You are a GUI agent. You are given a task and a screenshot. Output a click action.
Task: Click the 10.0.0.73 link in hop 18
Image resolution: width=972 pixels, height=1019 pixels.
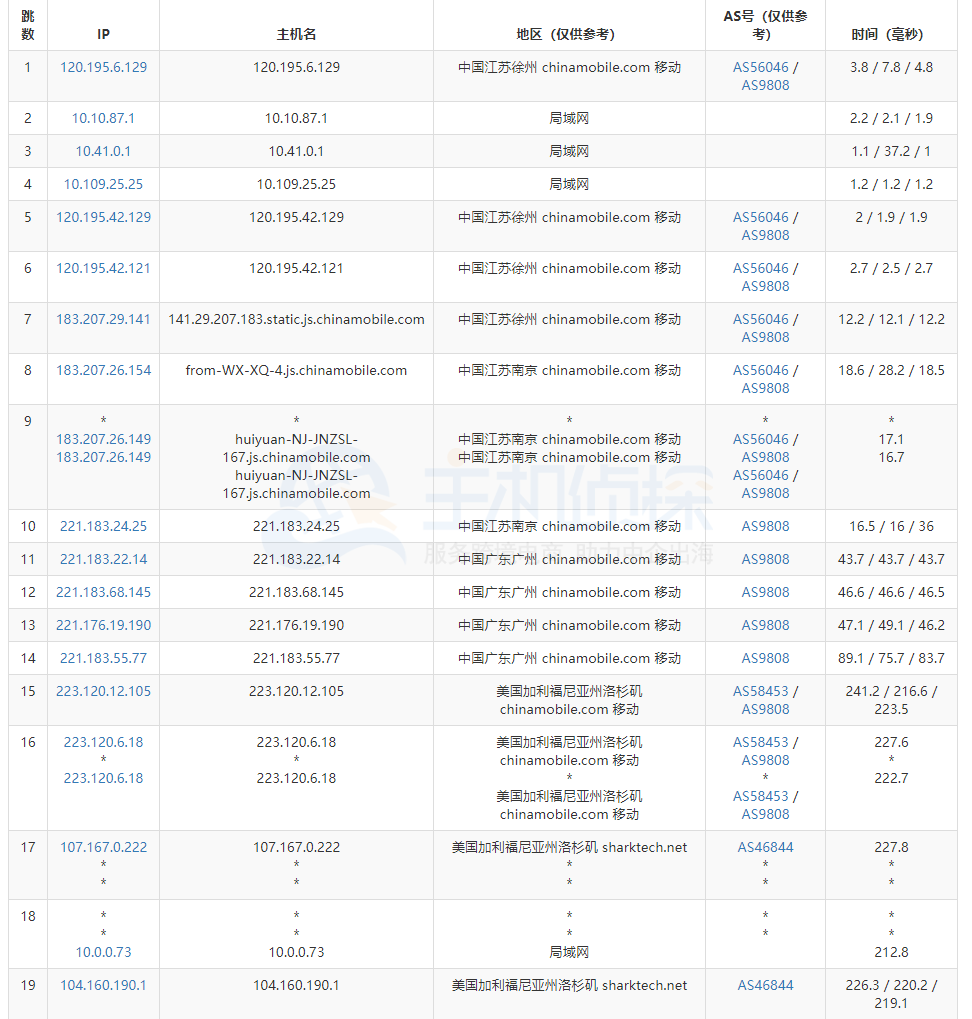(103, 952)
